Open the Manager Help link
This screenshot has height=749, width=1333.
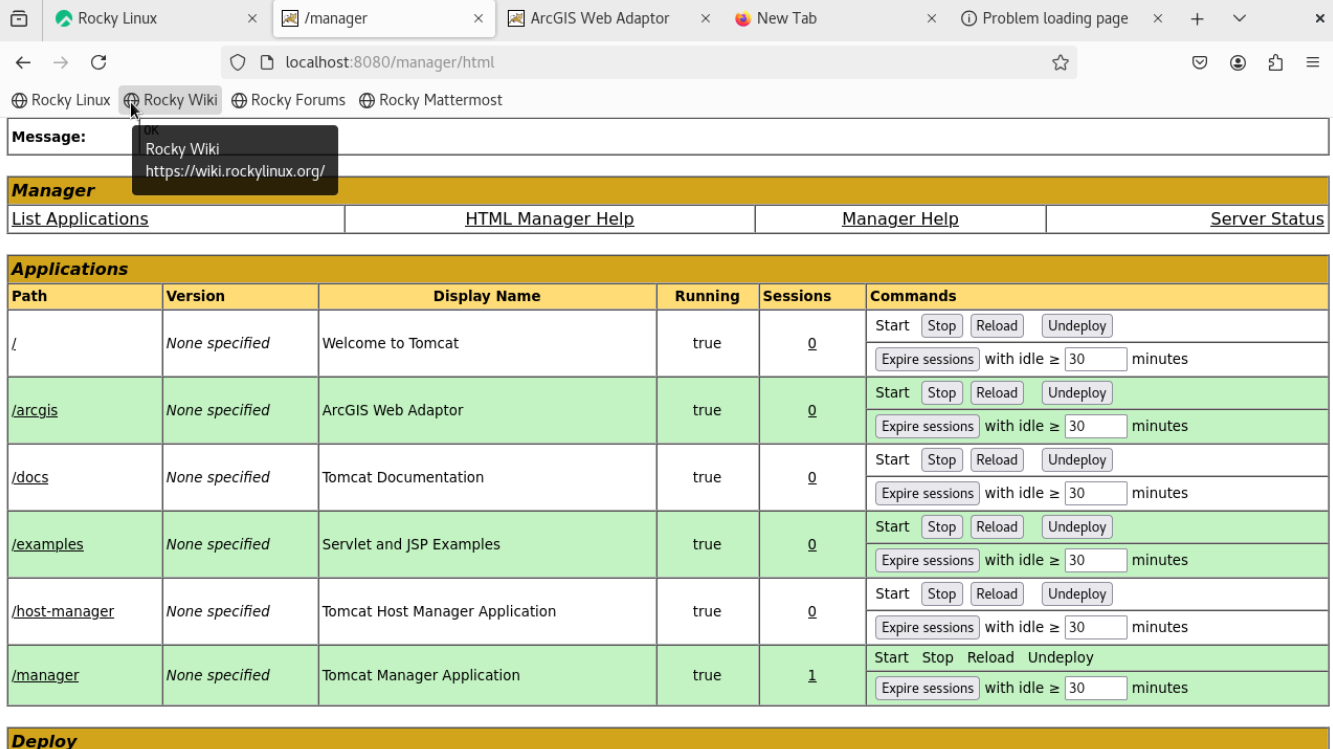[x=900, y=219]
